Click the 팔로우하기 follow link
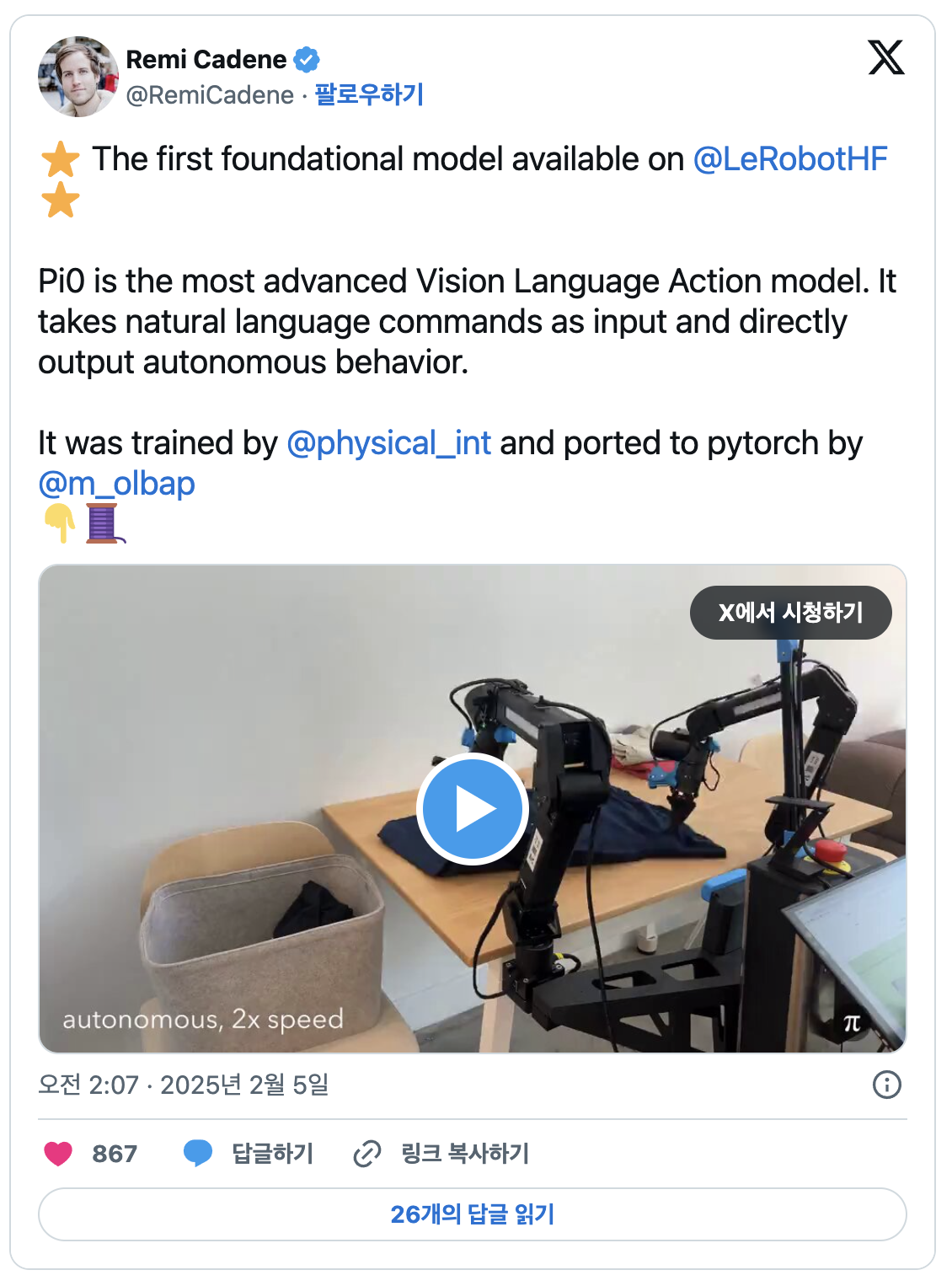The image size is (952, 1286). [x=369, y=94]
